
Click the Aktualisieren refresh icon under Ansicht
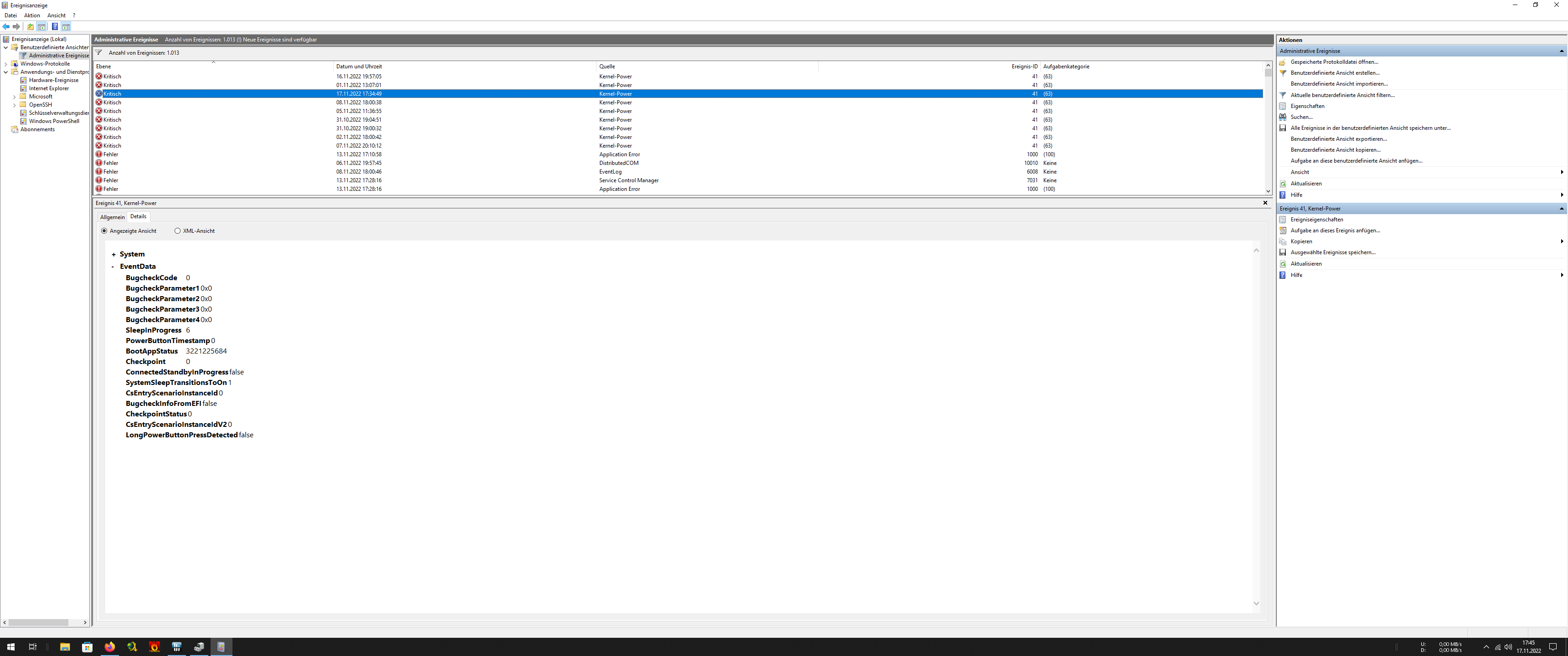coord(1283,184)
